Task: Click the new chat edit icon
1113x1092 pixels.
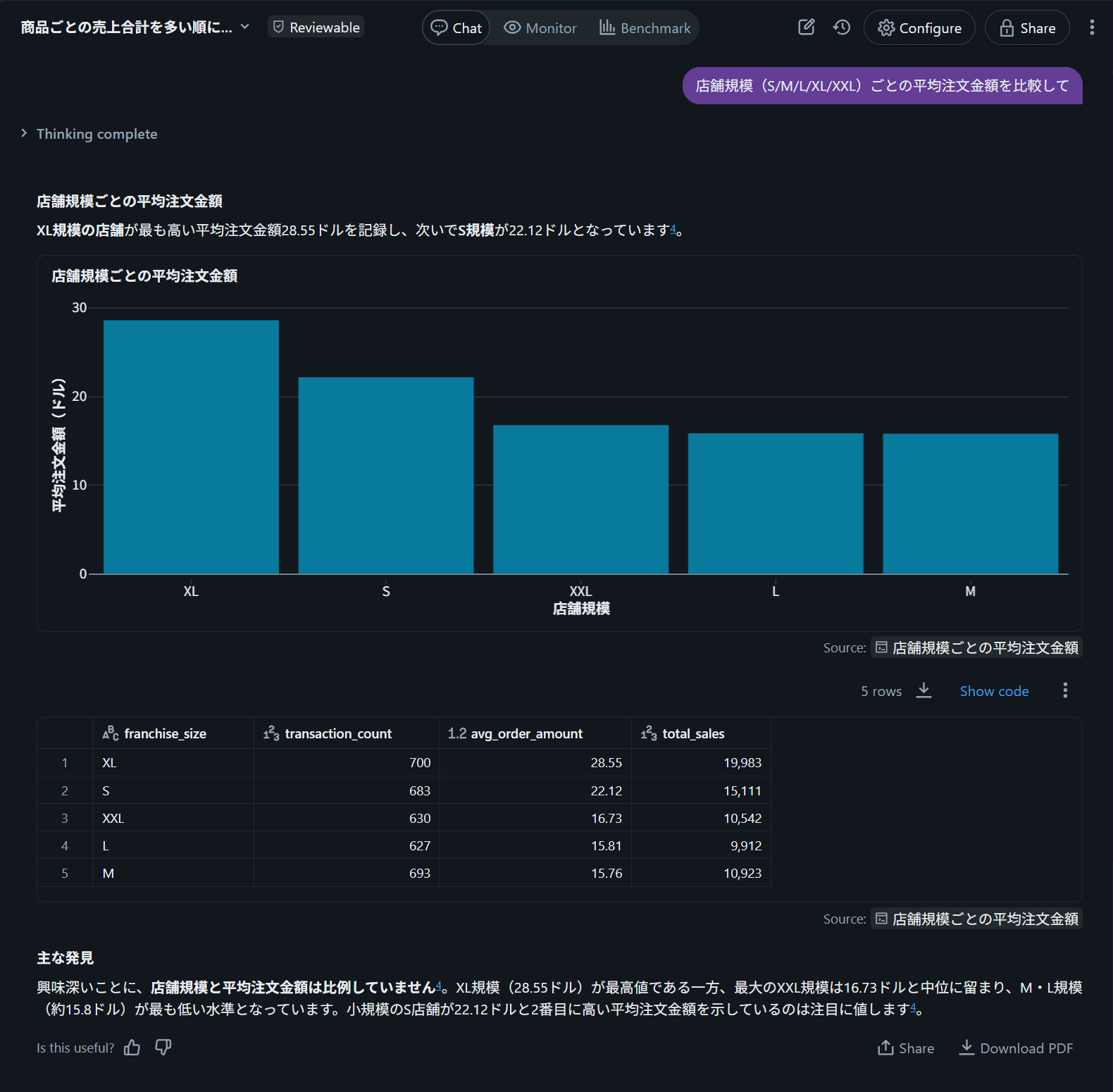Action: (806, 27)
